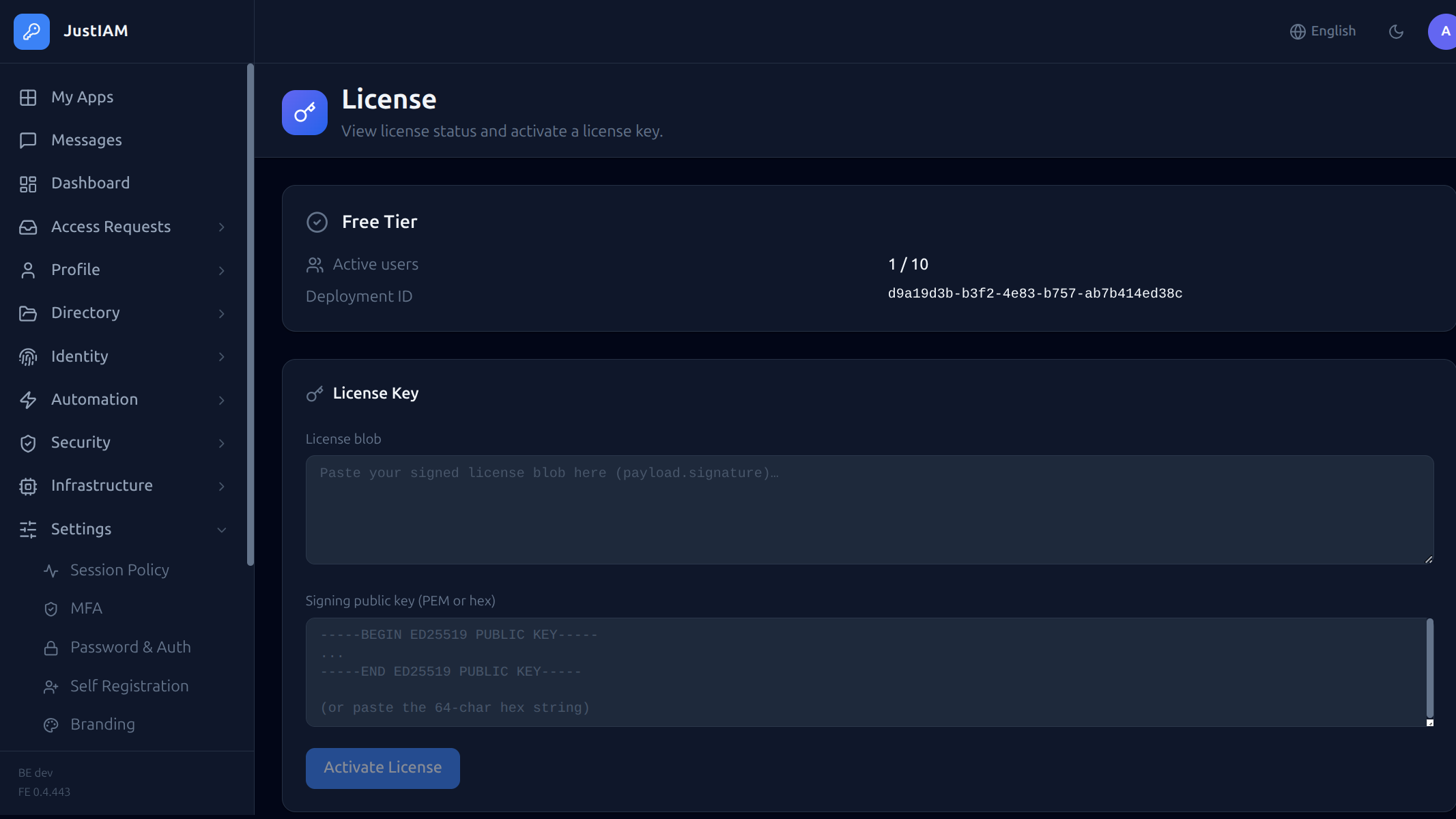Click the Security shield icon
The width and height of the screenshot is (1456, 819).
[28, 443]
